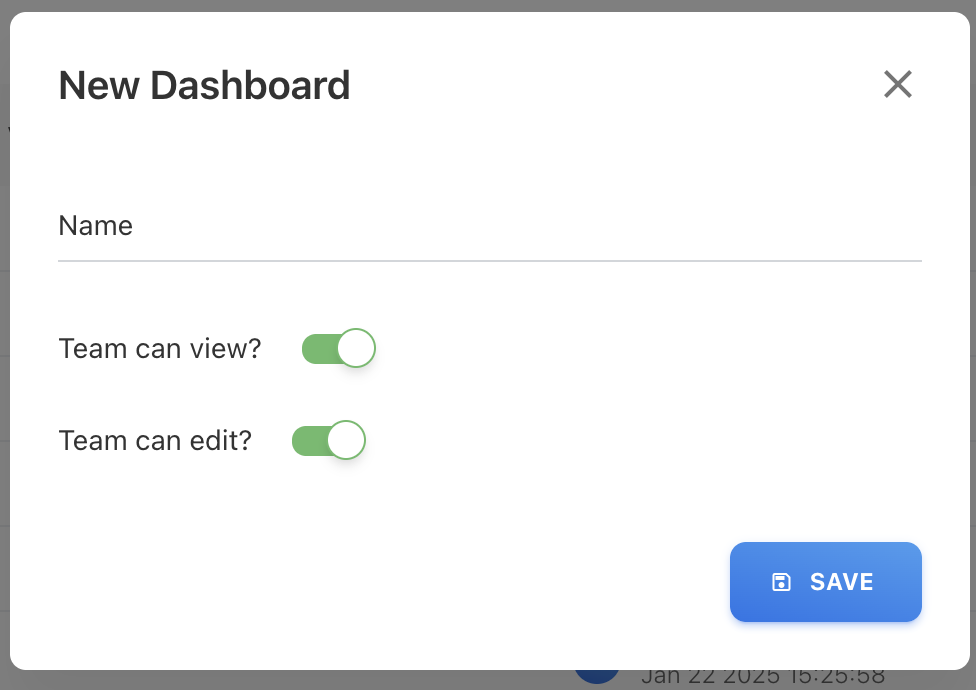Click the underline of the Name field
Viewport: 976px width, 690px height.
490,261
